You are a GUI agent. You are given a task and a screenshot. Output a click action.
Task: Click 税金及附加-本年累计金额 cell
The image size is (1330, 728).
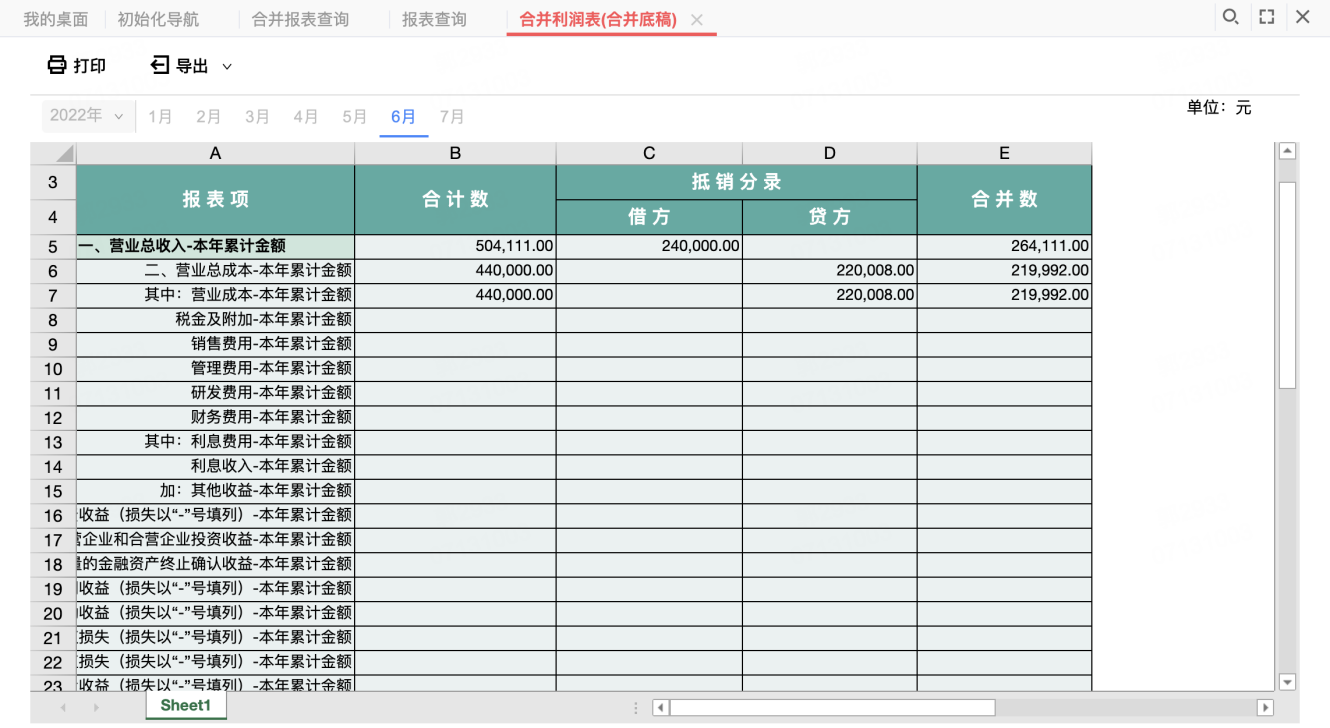click(x=215, y=320)
